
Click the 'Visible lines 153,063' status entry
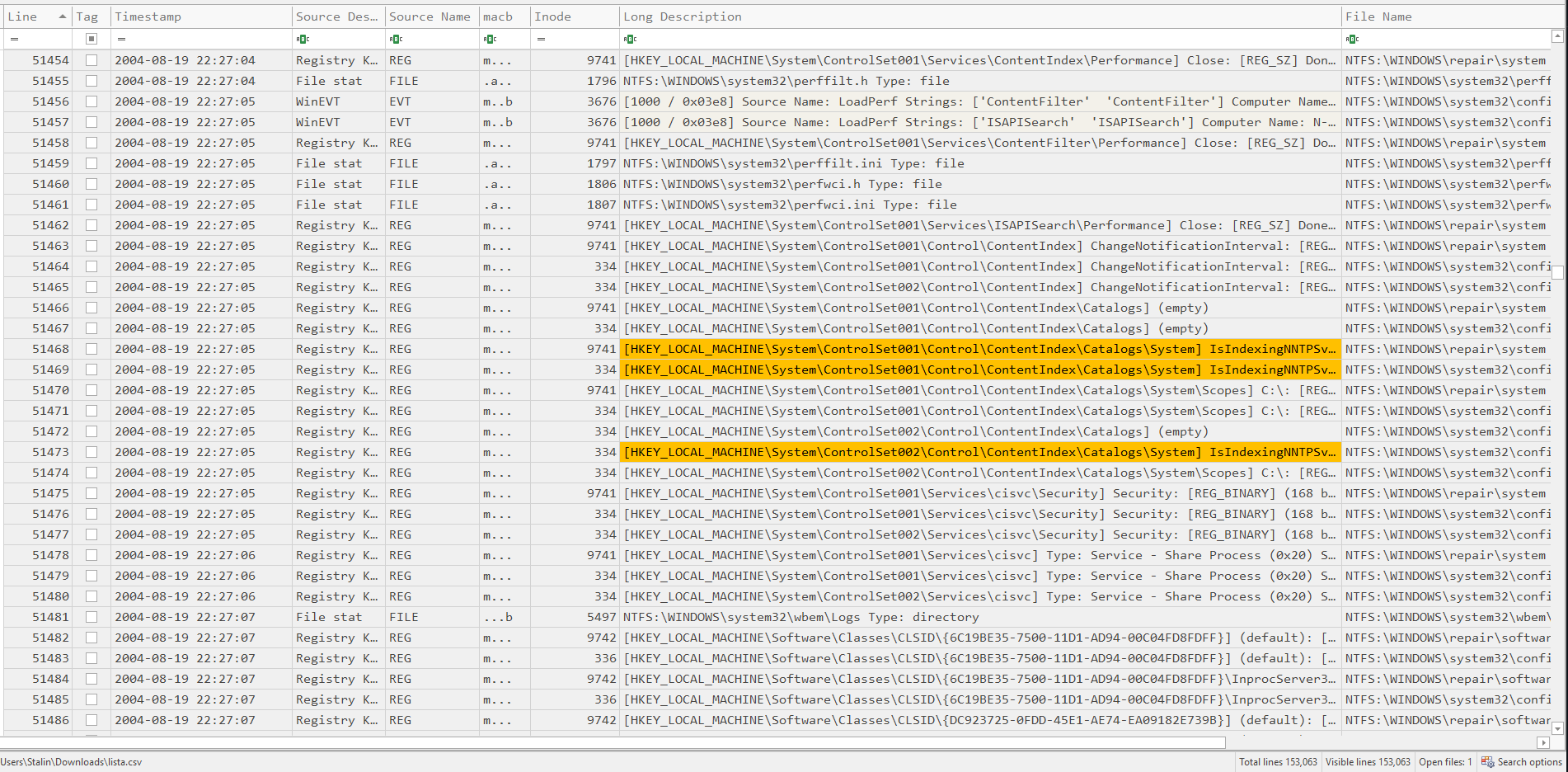[x=1368, y=762]
